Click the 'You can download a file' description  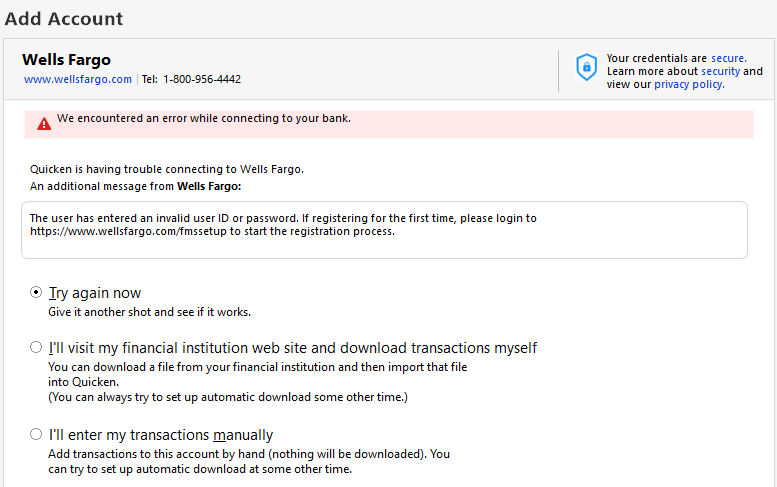[x=257, y=367]
